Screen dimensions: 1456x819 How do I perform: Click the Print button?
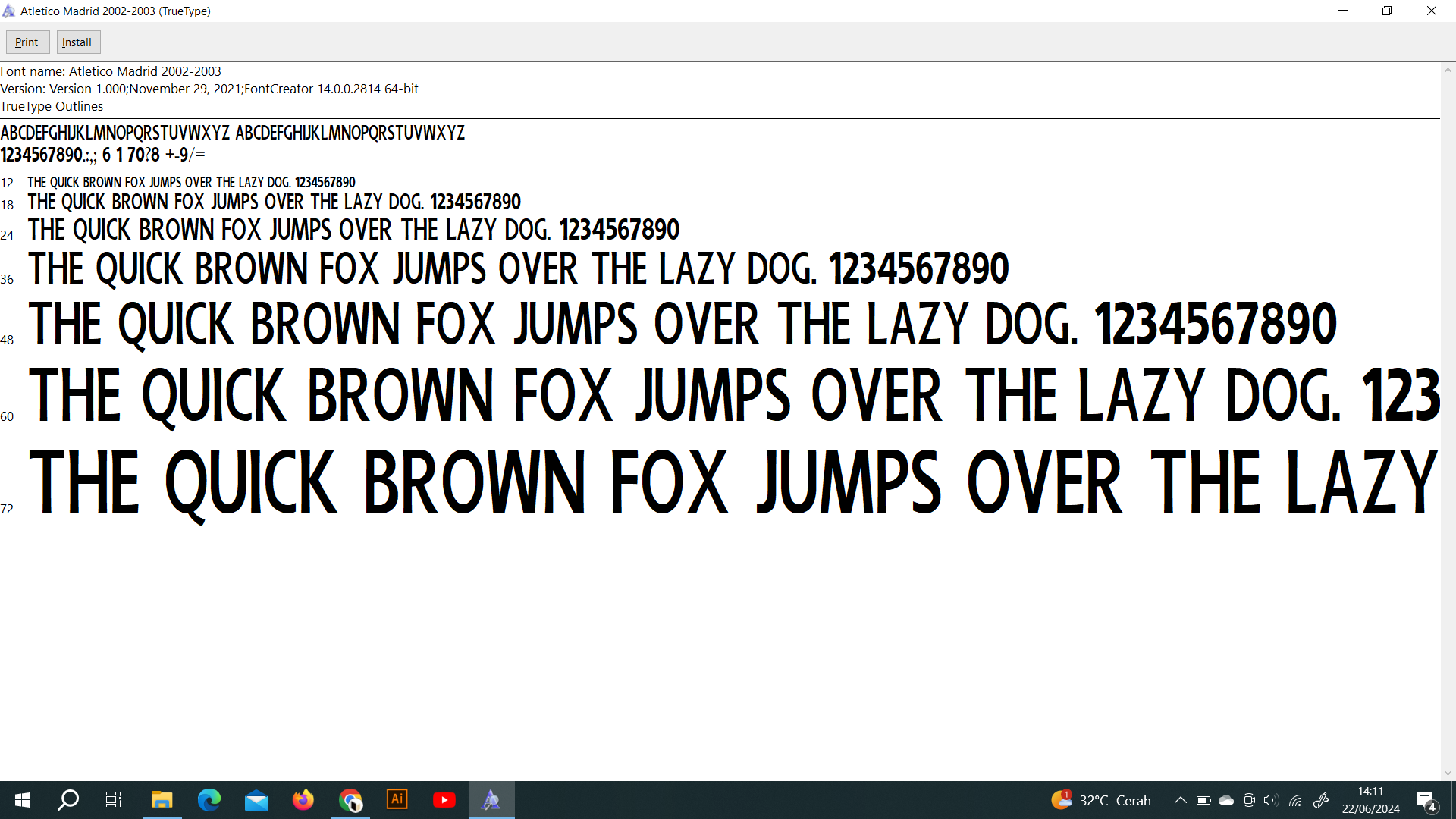27,42
